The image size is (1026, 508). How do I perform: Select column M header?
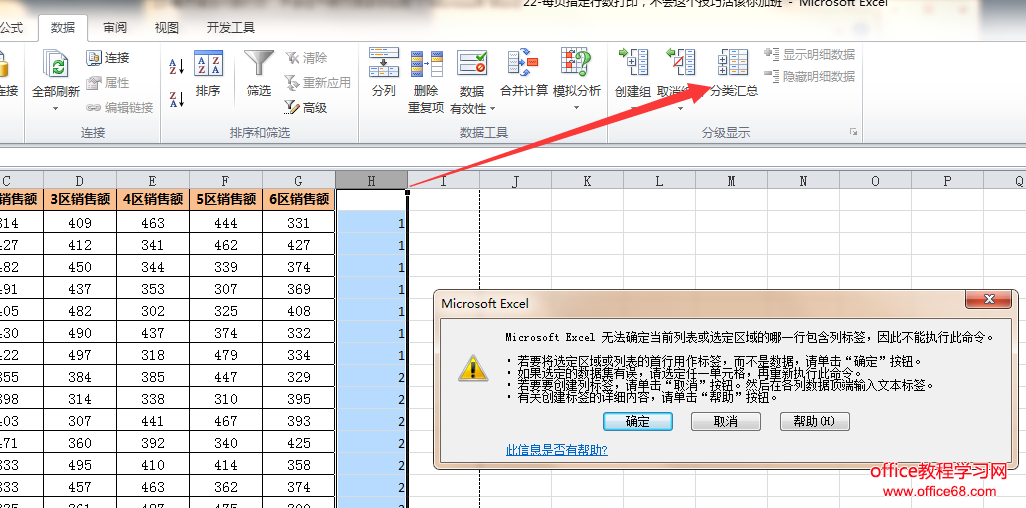coord(731,181)
